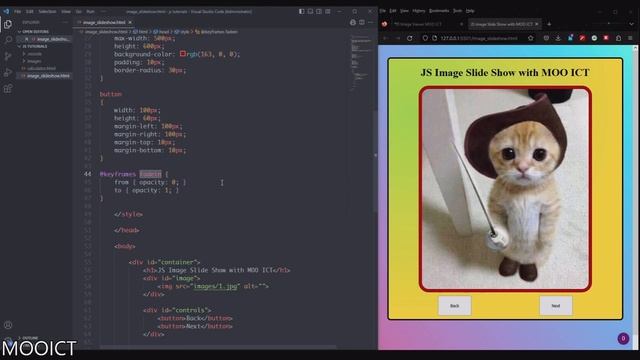Click the head breadcrumb segment

pos(161,31)
